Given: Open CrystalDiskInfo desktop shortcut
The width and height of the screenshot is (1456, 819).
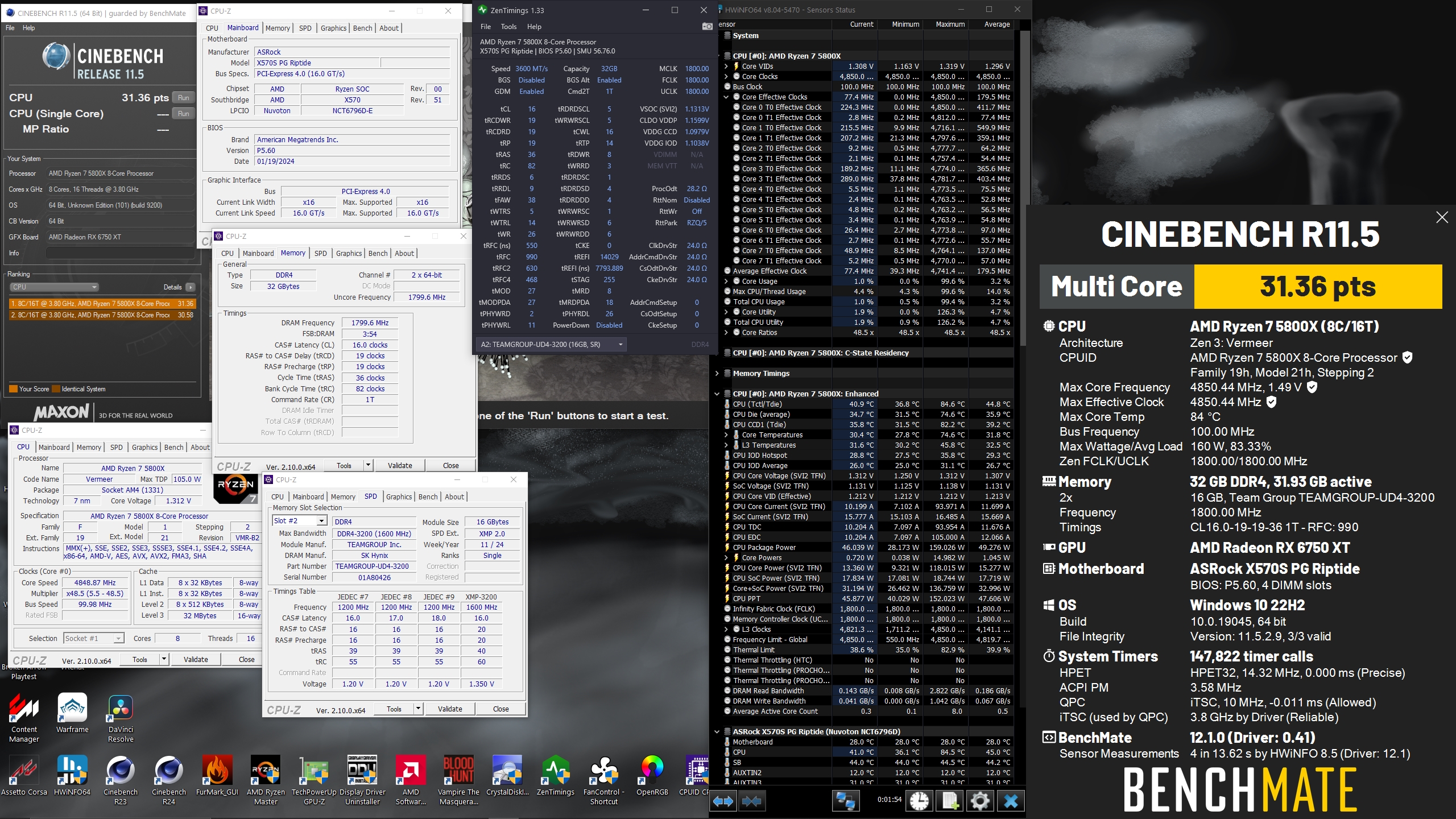Looking at the screenshot, I should point(507,776).
